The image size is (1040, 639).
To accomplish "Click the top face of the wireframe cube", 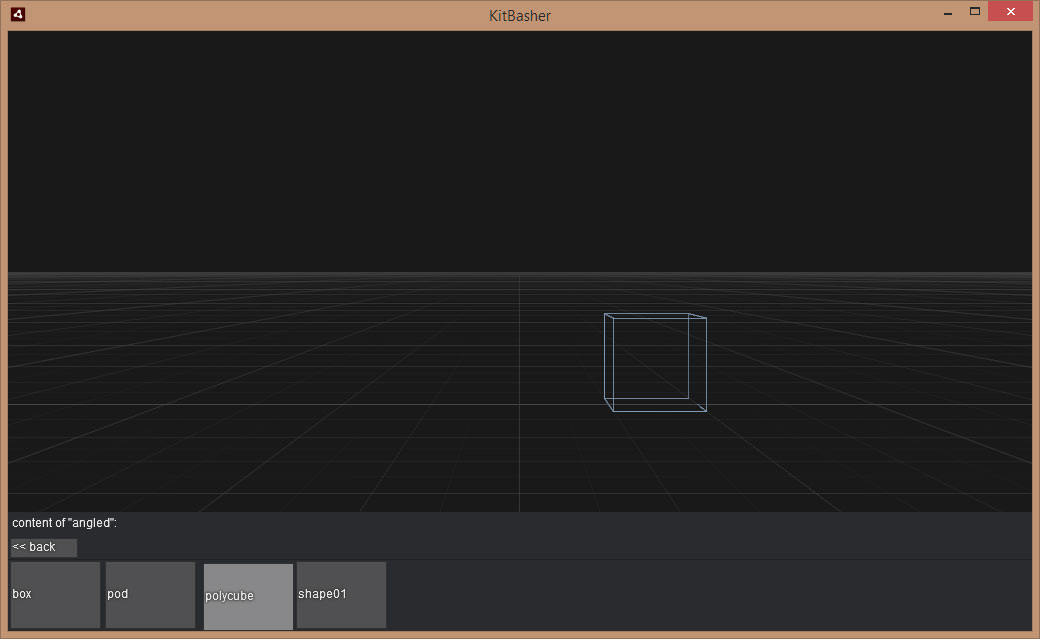I will tap(655, 317).
